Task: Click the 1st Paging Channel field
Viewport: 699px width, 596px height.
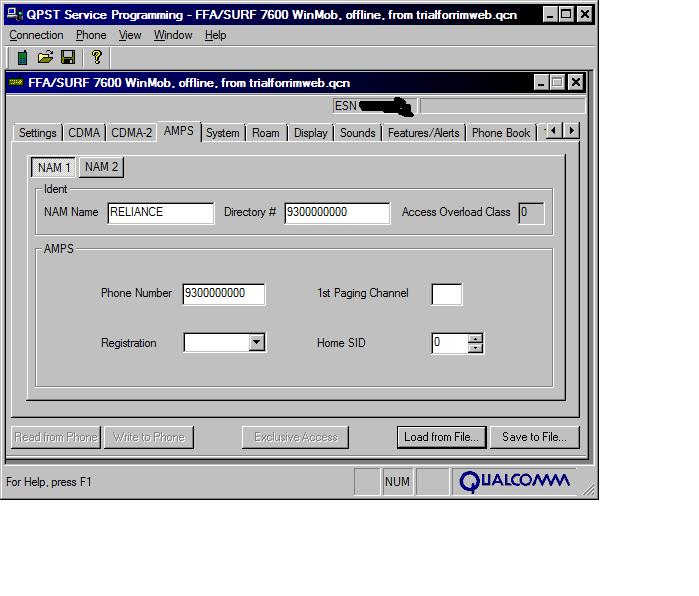Action: coord(447,294)
